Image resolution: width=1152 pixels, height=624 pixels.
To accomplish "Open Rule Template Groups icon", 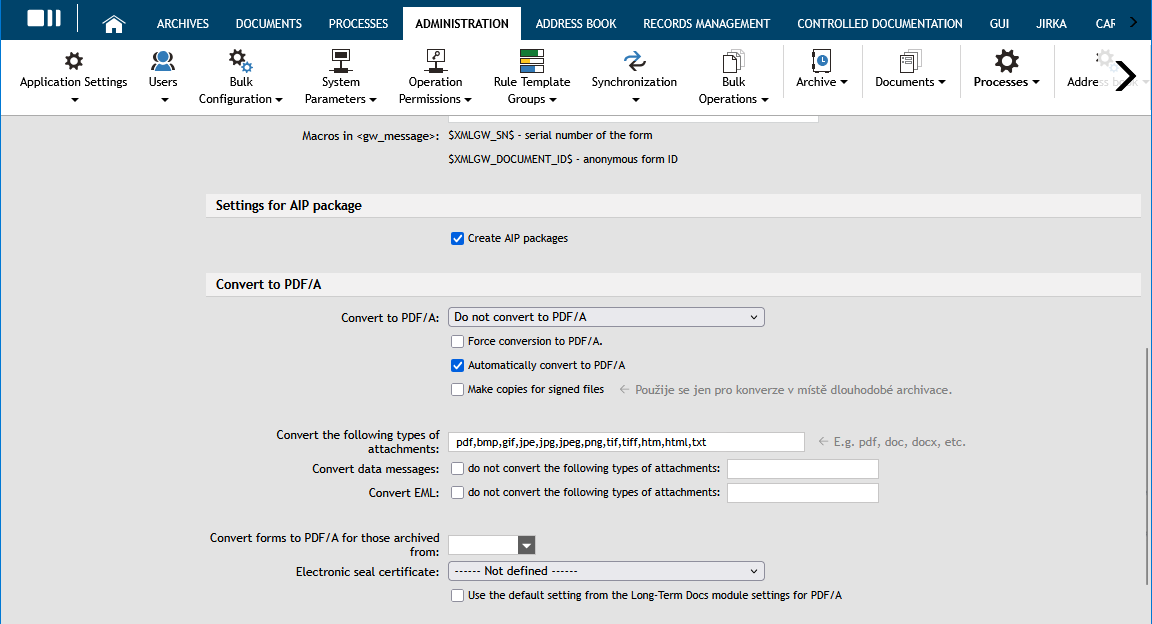I will click(x=531, y=61).
